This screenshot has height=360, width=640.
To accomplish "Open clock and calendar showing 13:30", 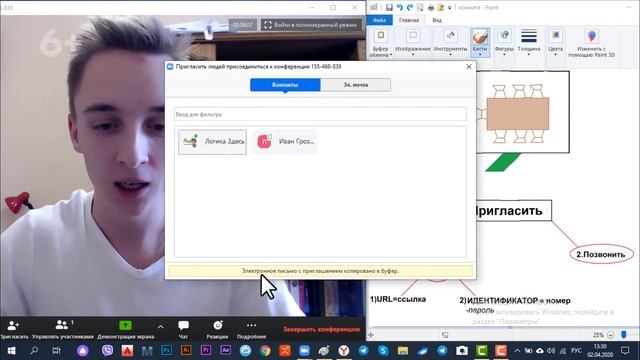I will point(600,351).
